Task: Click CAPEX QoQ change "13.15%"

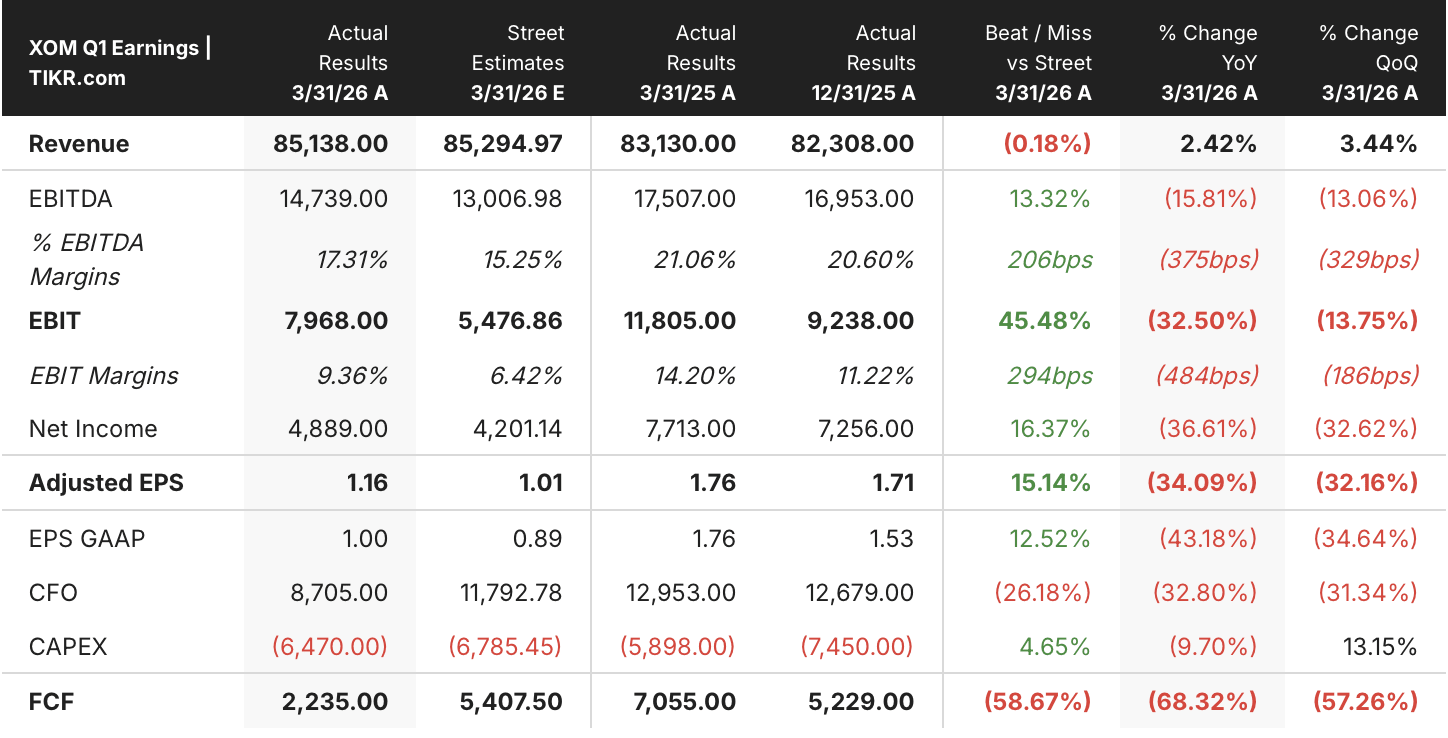Action: [1380, 647]
